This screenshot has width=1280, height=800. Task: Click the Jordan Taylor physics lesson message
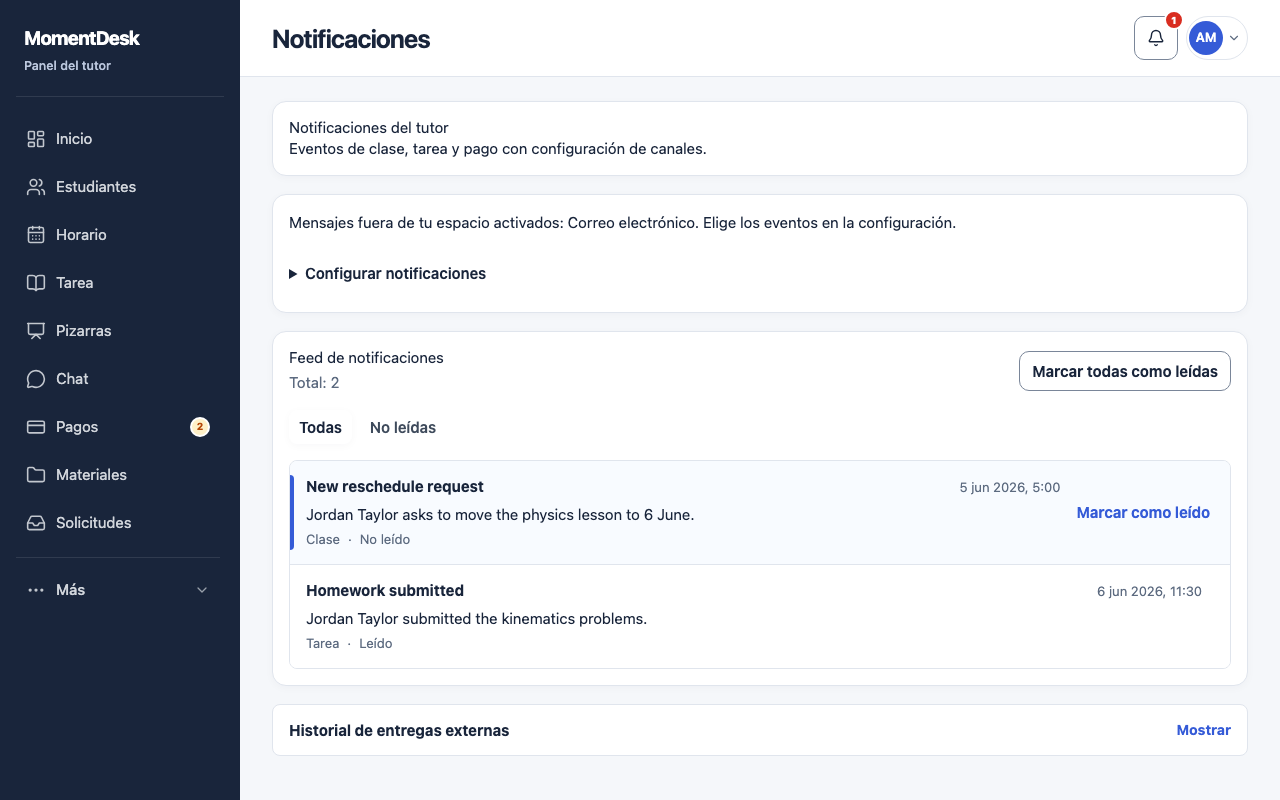[x=500, y=515]
